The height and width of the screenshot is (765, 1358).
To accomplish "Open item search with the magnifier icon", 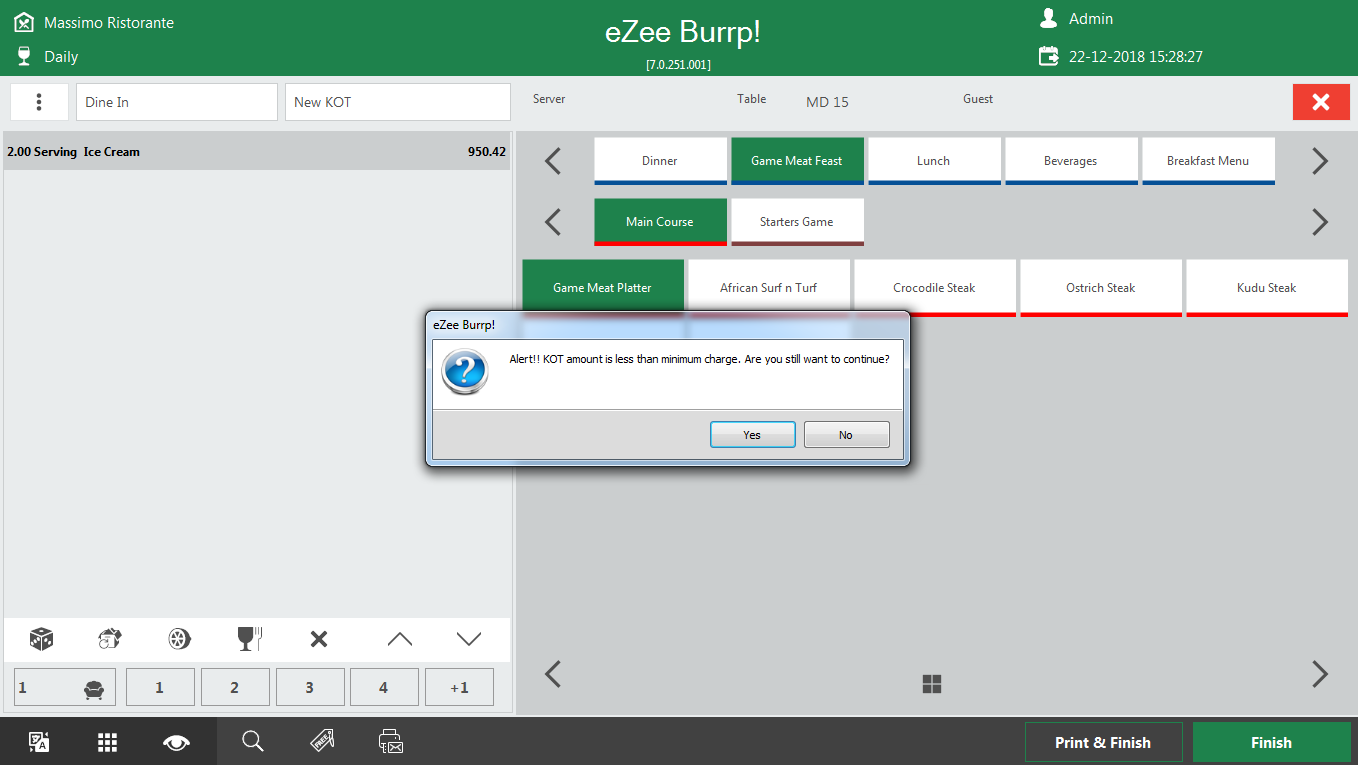I will [x=253, y=741].
